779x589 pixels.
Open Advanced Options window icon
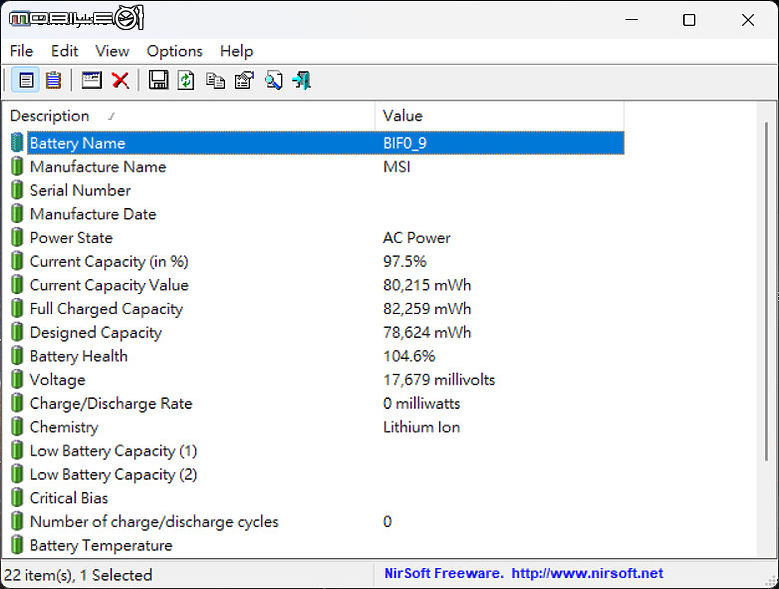click(92, 80)
